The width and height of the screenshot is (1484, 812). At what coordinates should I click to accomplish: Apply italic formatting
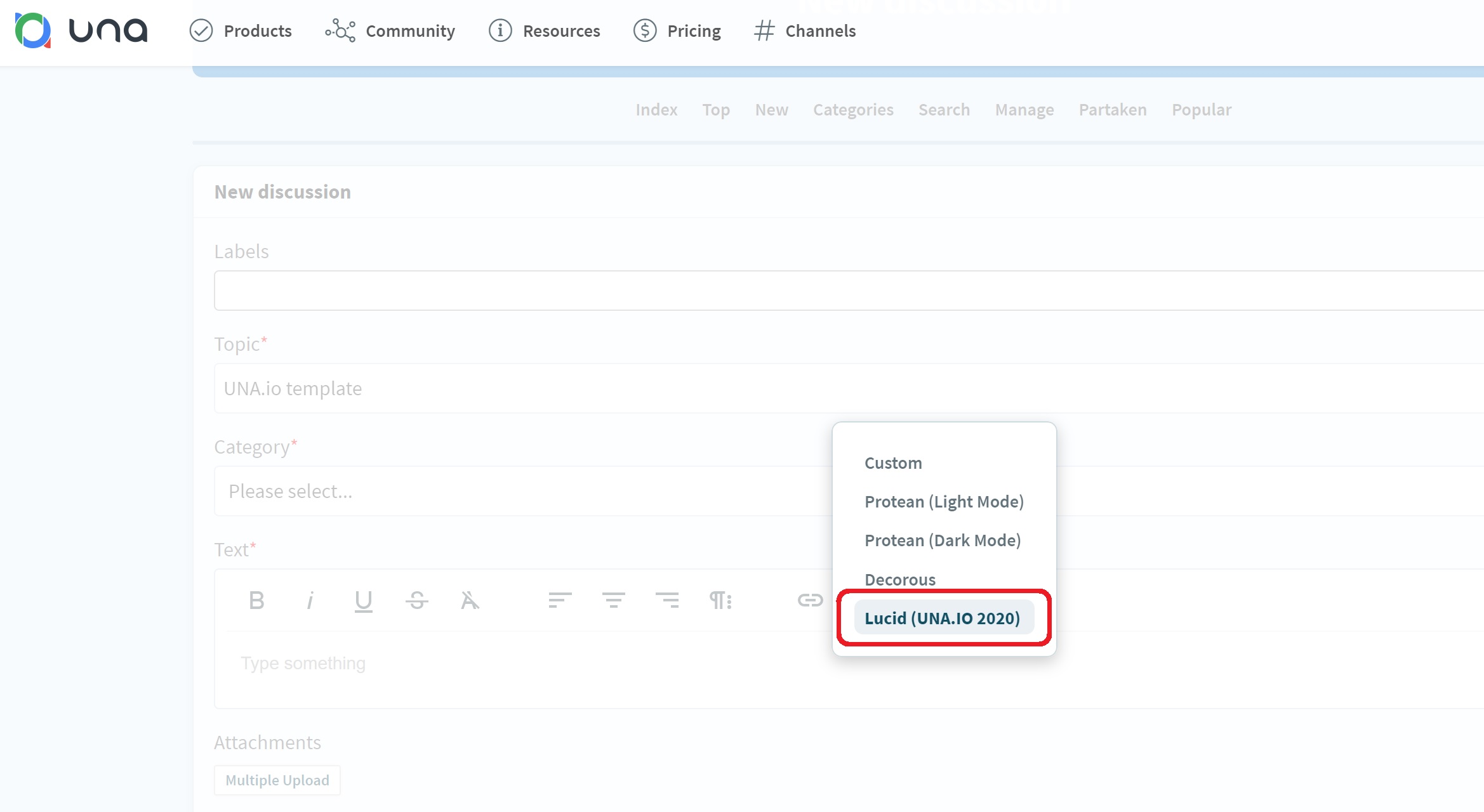click(310, 600)
